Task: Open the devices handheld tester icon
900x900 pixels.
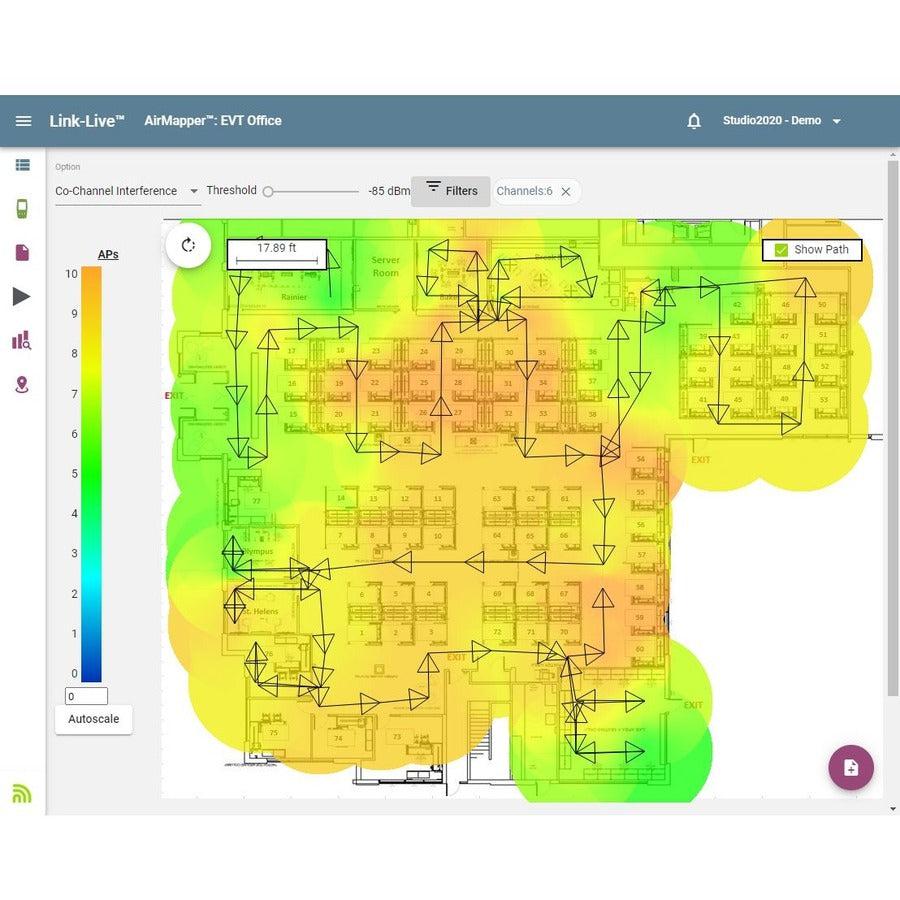Action: 22,208
